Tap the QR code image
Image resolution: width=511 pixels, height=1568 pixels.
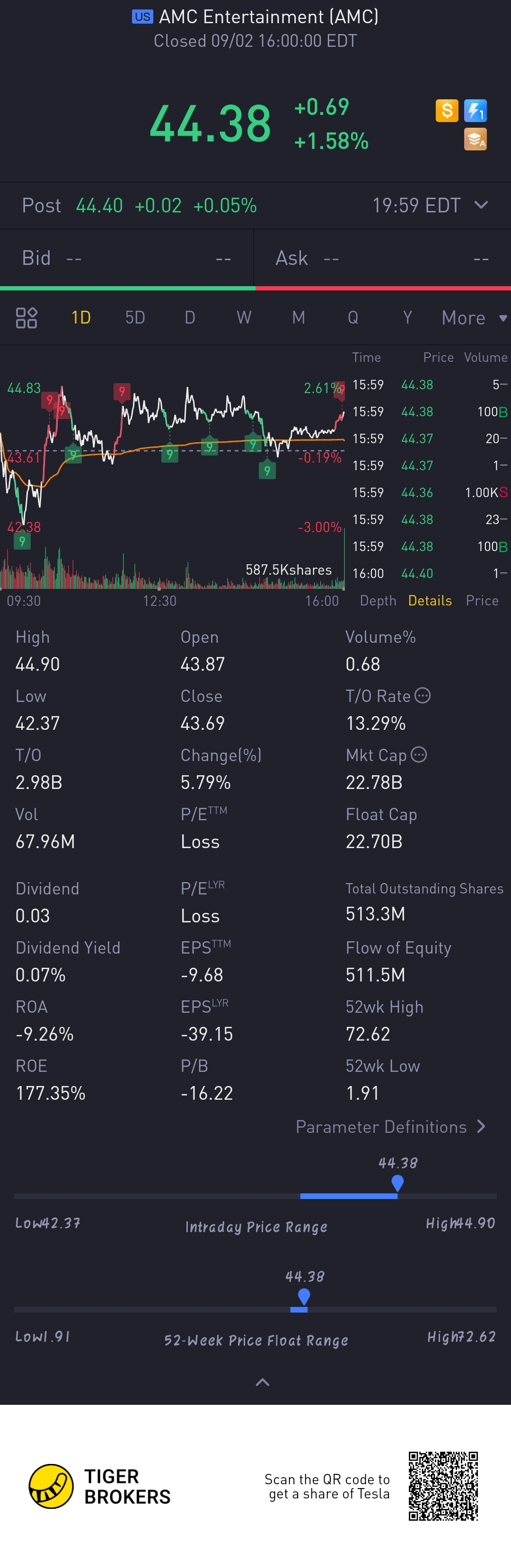click(x=443, y=1486)
